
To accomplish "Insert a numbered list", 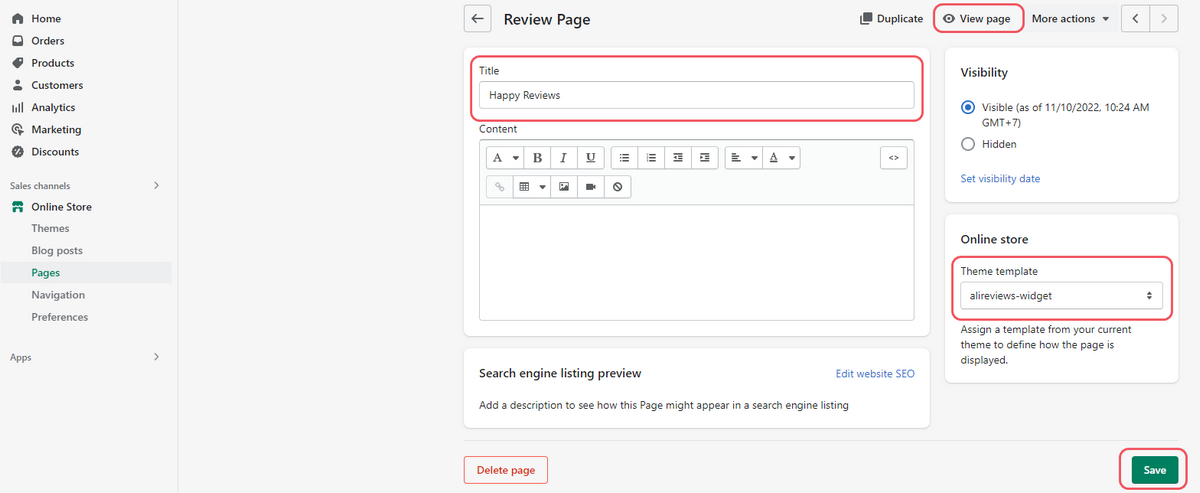I will coord(651,158).
